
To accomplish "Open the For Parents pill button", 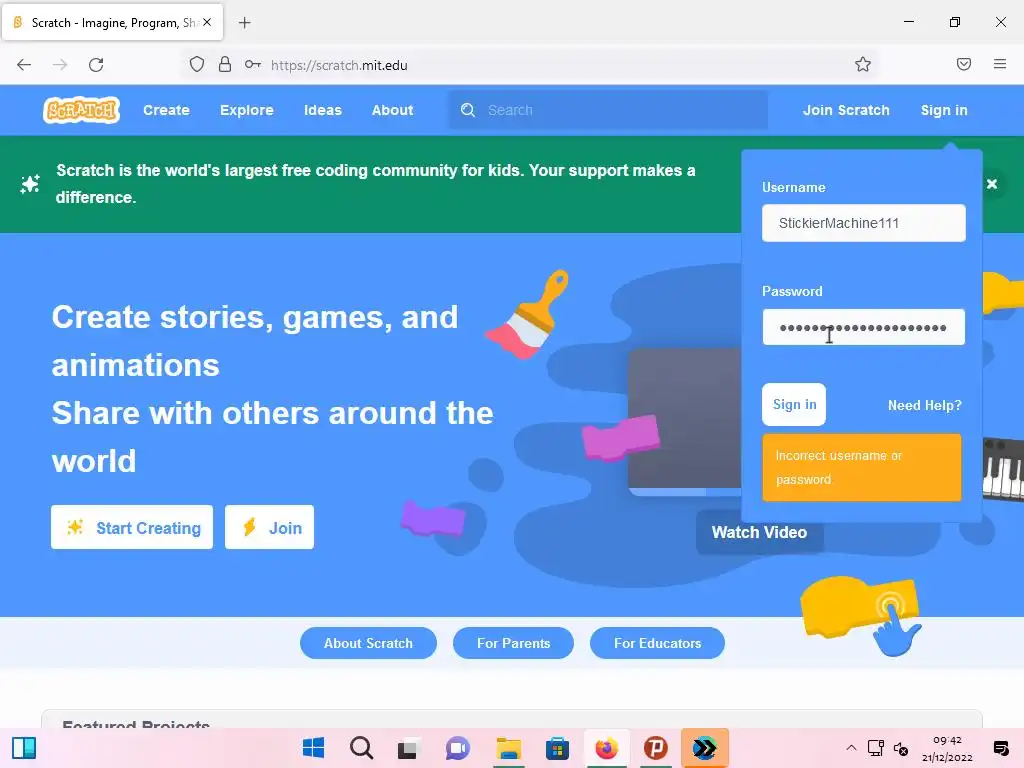I will [x=513, y=643].
